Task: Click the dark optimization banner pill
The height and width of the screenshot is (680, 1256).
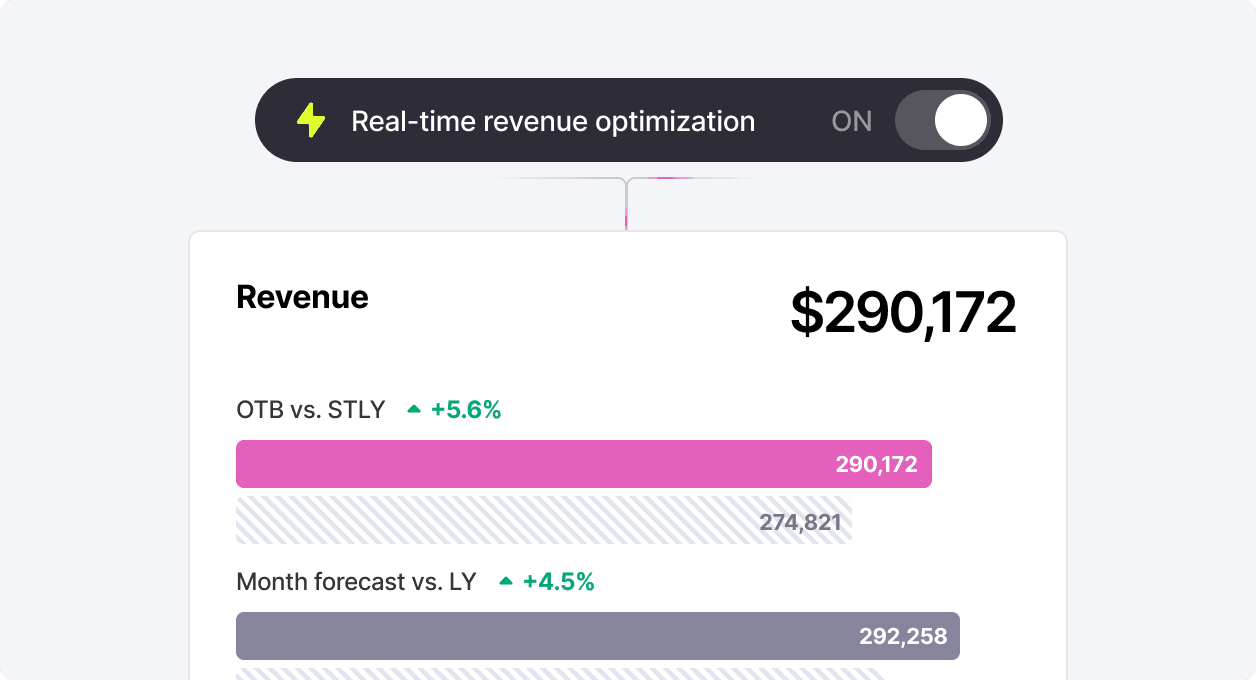Action: click(628, 120)
